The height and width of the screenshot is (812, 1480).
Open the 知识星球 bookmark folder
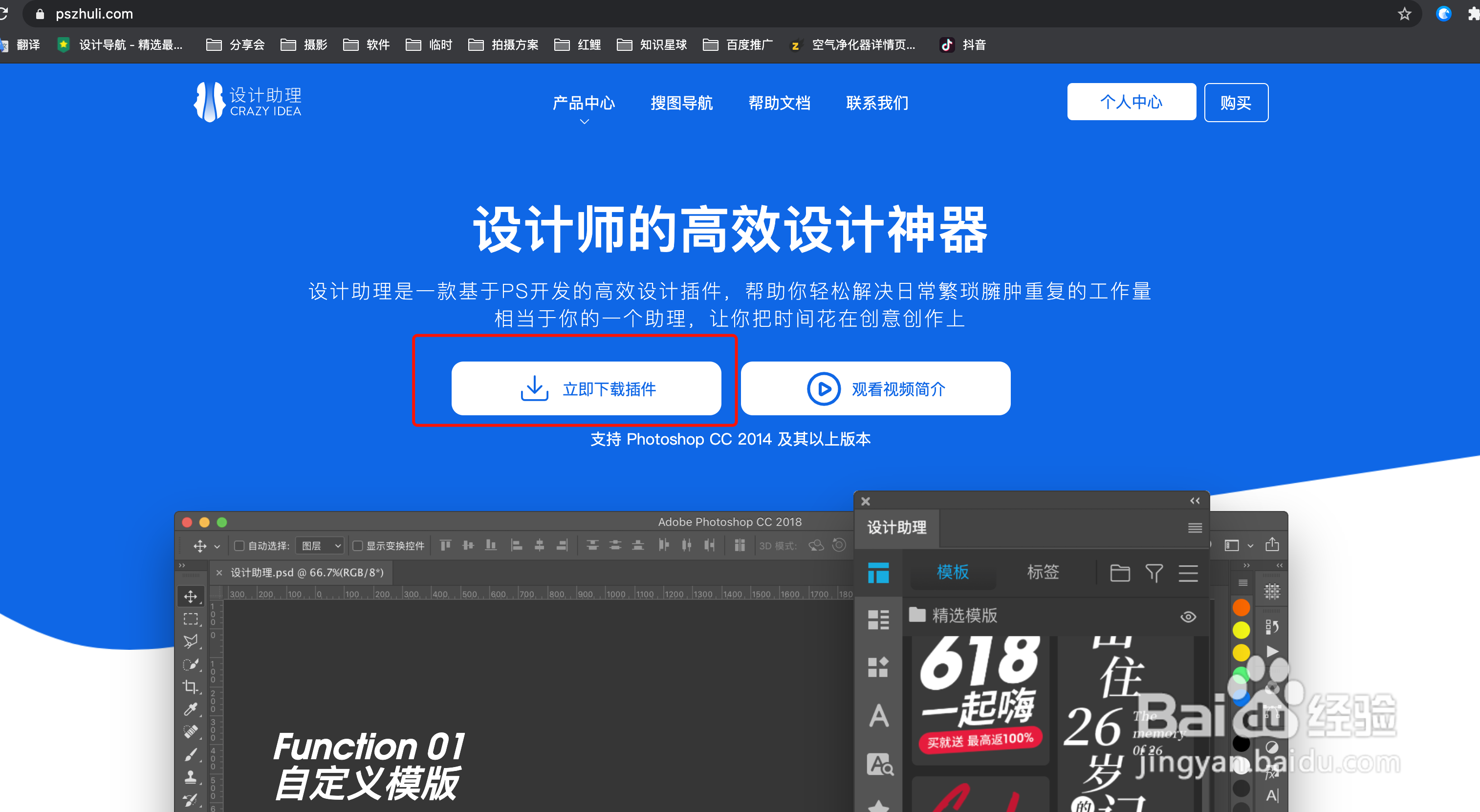pyautogui.click(x=652, y=44)
